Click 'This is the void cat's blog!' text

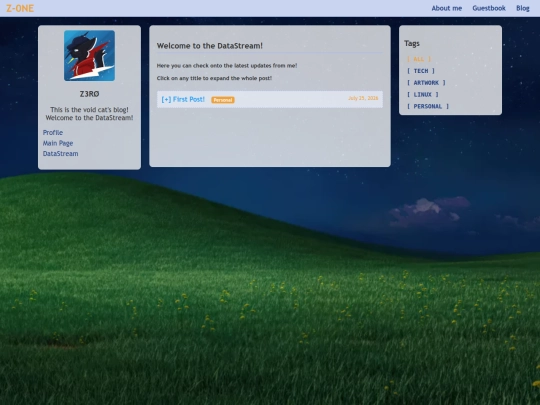point(90,110)
